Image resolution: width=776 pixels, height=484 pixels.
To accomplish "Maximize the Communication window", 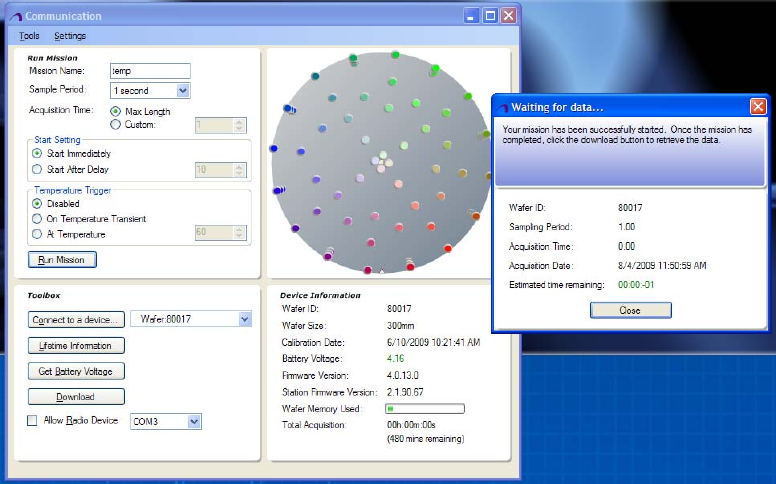I will [x=490, y=16].
